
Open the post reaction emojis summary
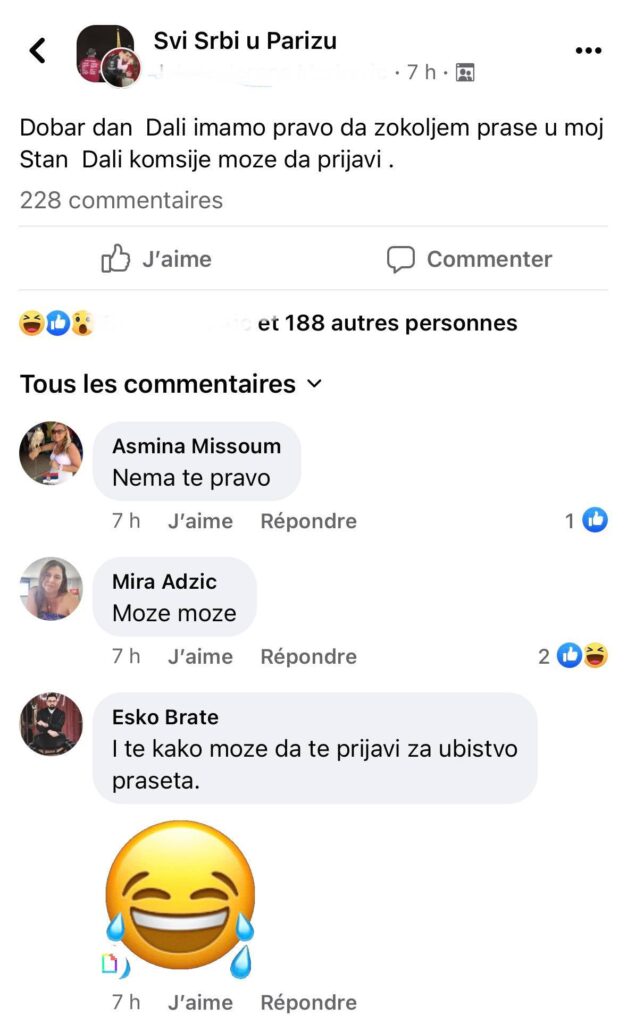(56, 323)
